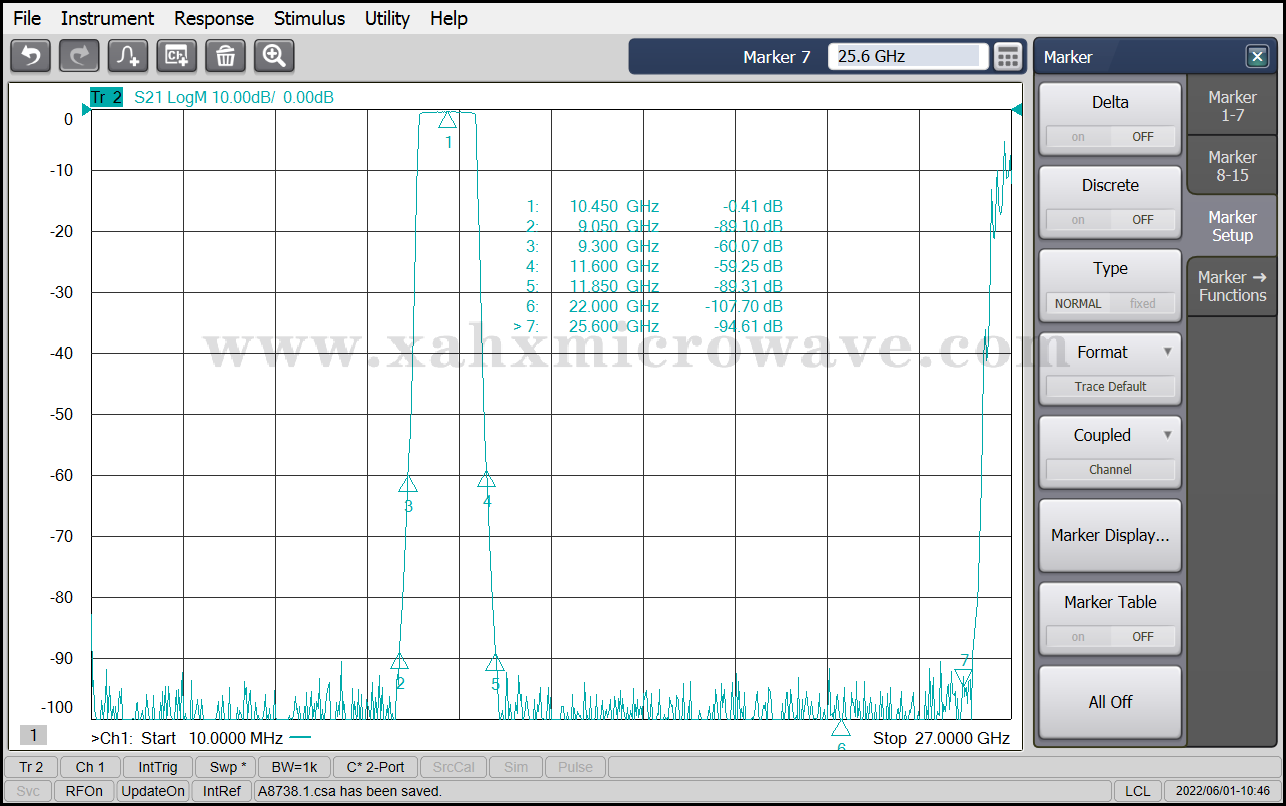Viewport: 1286px width, 806px height.
Task: Click marker readout row 3: 9.300 GHz
Action: coord(654,246)
